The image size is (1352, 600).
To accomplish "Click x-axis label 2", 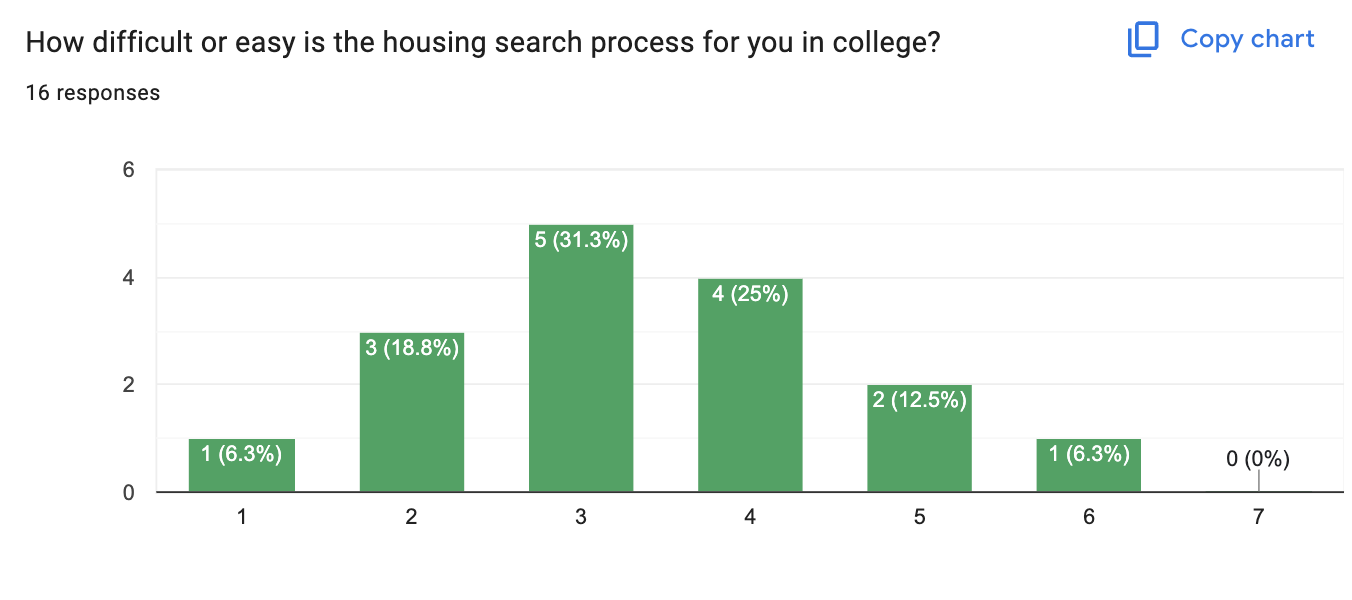I will (x=411, y=517).
